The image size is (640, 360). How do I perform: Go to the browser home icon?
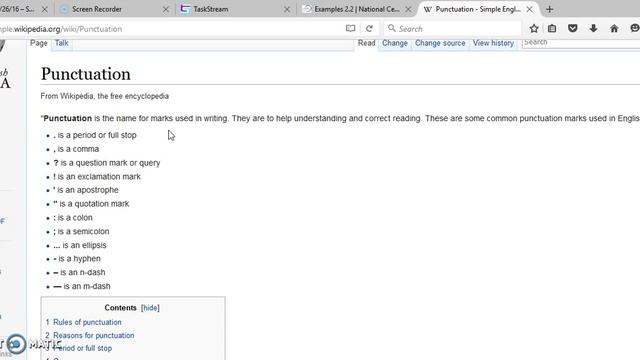pyautogui.click(x=614, y=29)
